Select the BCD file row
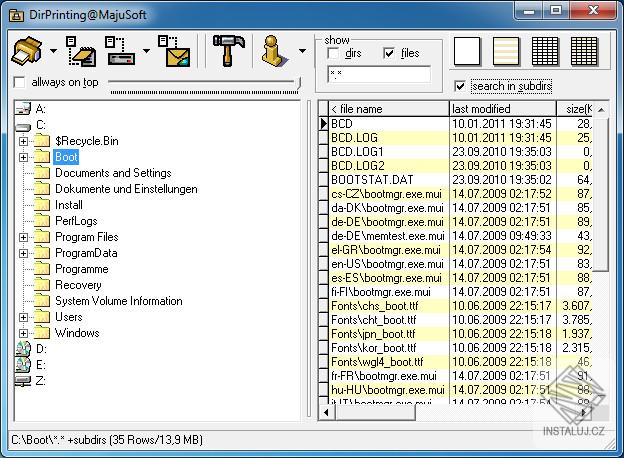Image resolution: width=624 pixels, height=458 pixels. (x=460, y=124)
